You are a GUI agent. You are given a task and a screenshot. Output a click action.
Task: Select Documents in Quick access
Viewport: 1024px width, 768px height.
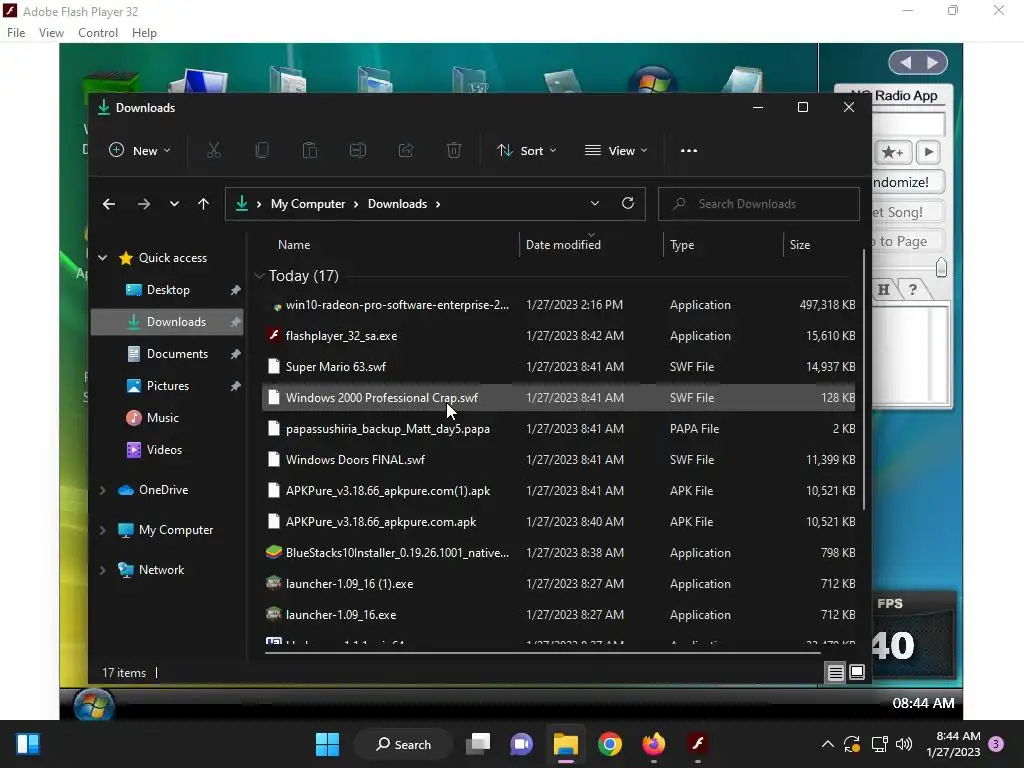pyautogui.click(x=168, y=354)
